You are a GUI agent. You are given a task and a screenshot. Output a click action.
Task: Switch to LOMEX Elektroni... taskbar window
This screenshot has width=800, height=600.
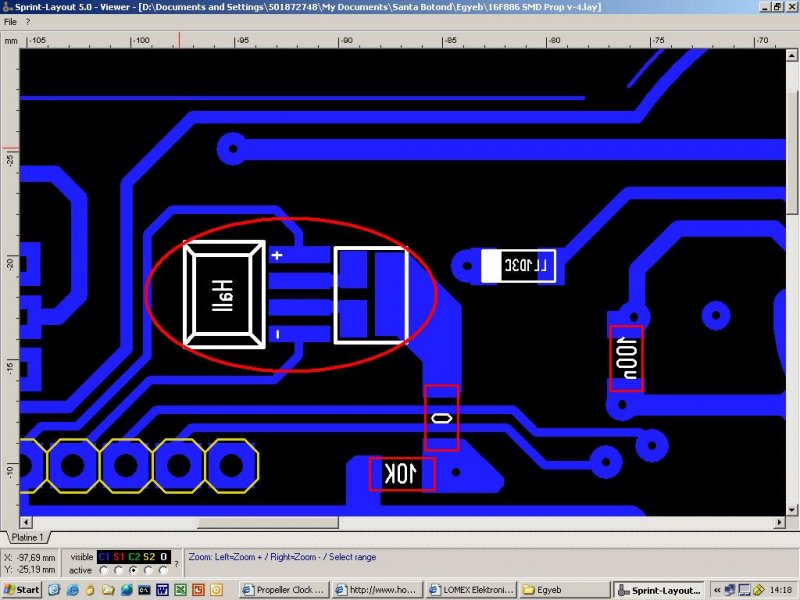tap(472, 590)
